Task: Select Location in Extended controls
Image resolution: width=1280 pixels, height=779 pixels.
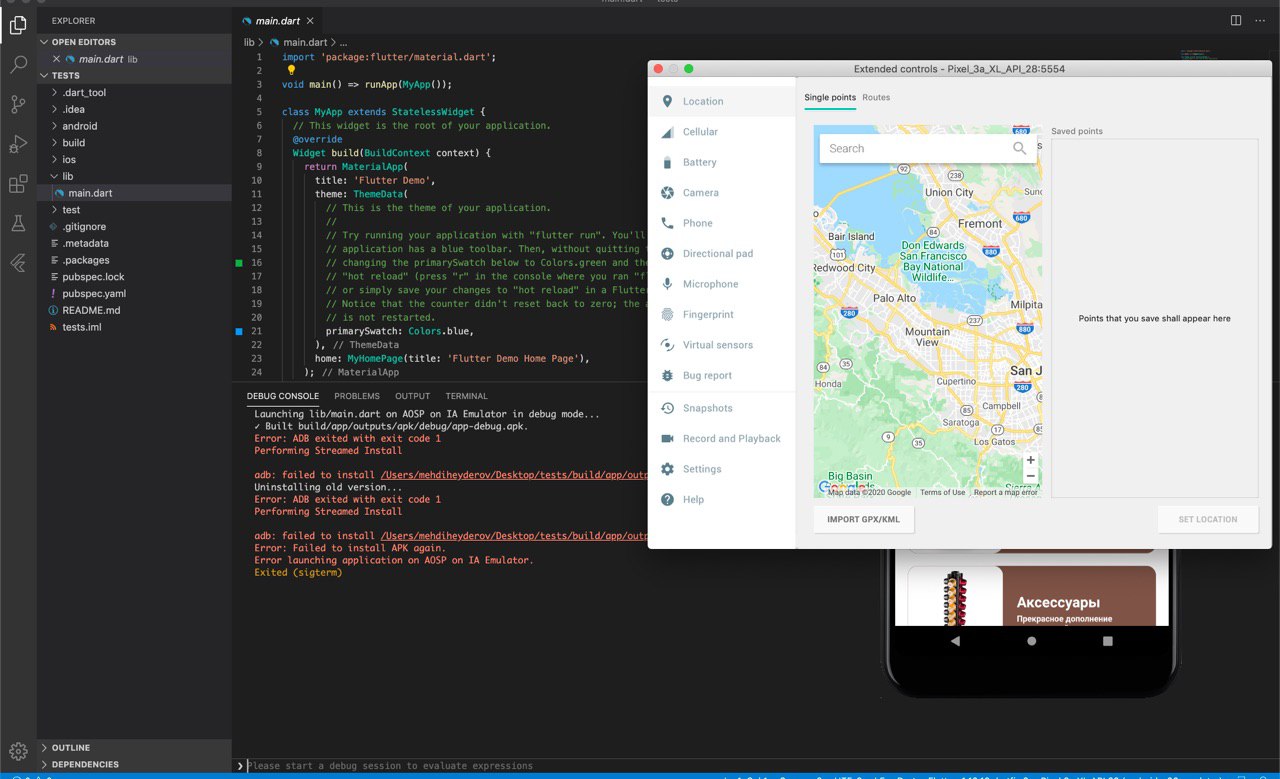Action: pos(722,101)
